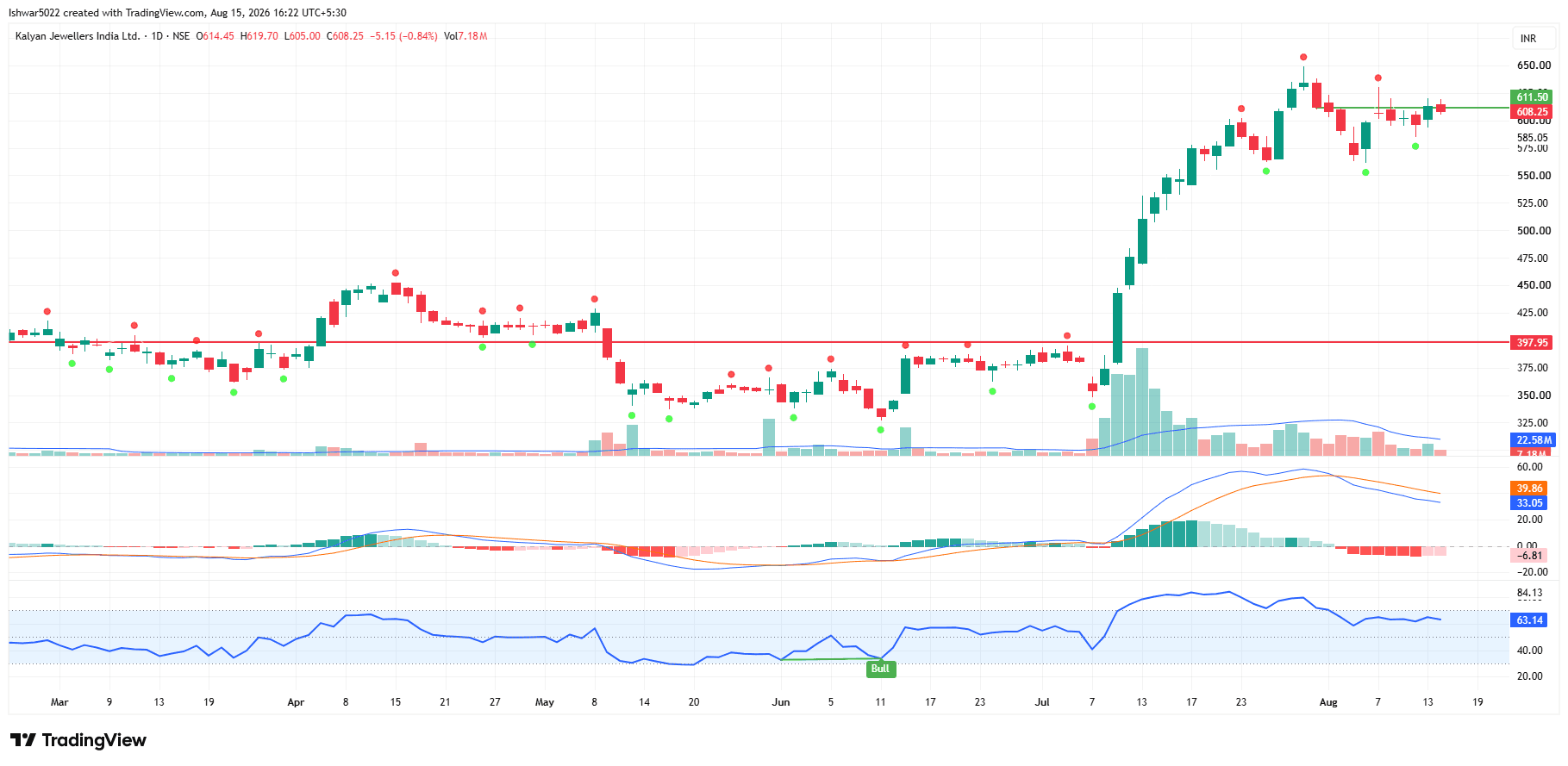Click the May label on time axis
Screen dimensions: 1568x766
[x=545, y=702]
